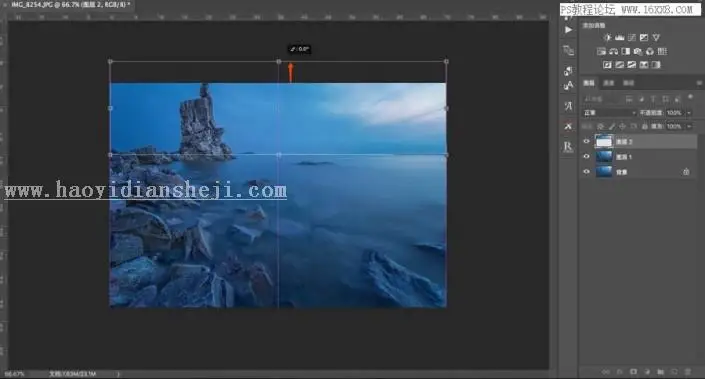The height and width of the screenshot is (379, 705).
Task: Toggle lock position
Action: [x=623, y=127]
